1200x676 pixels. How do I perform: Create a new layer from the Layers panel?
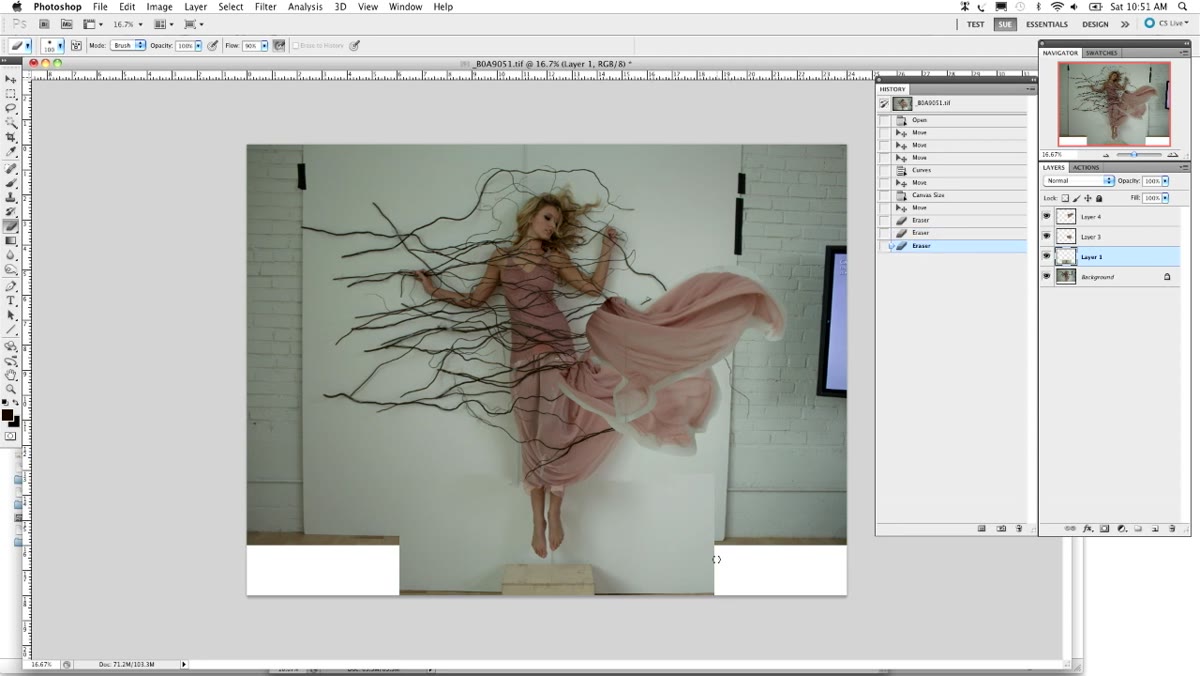tap(1155, 528)
